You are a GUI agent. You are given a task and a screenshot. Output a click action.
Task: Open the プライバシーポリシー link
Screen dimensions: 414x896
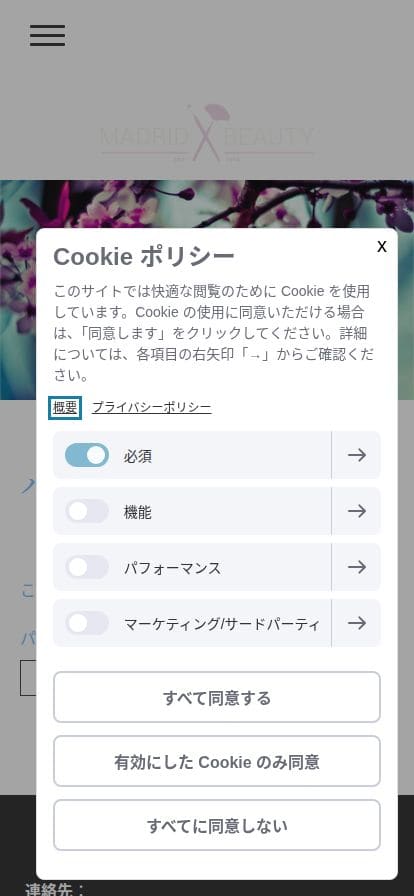(152, 407)
